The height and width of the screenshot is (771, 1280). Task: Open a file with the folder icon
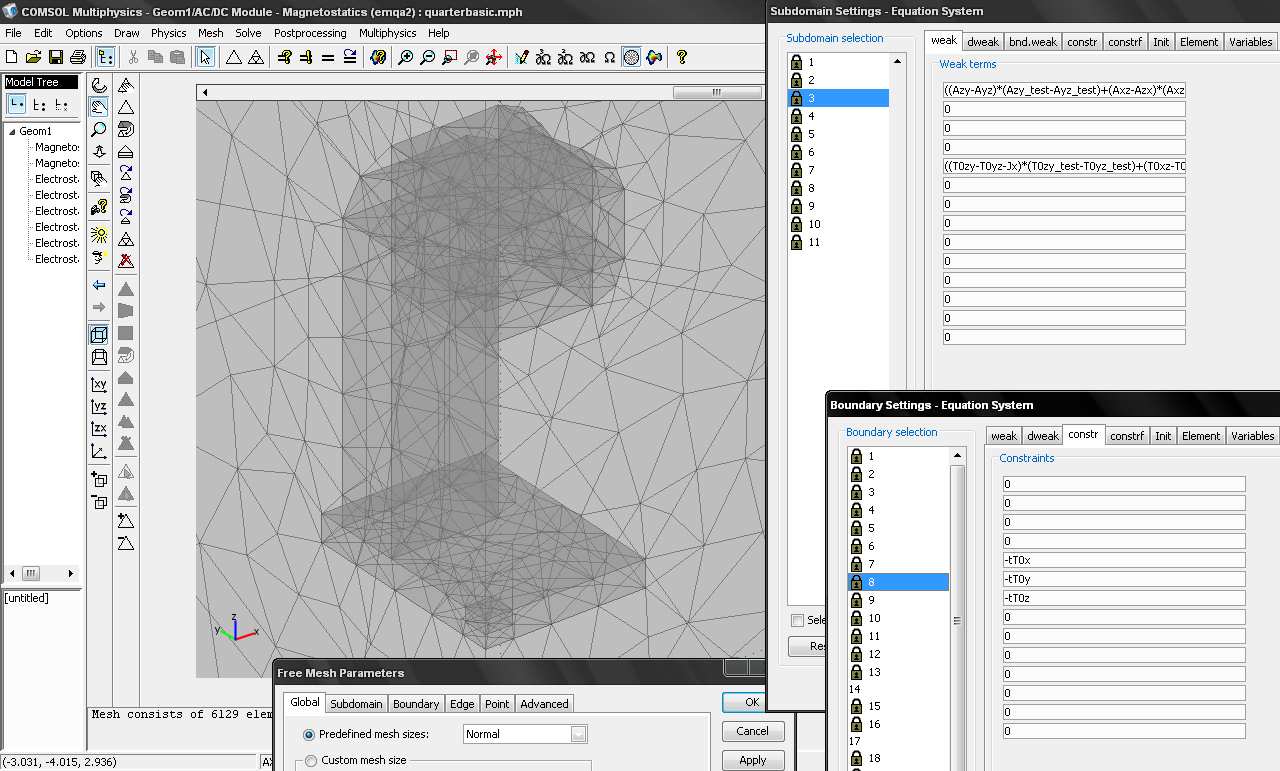[33, 58]
